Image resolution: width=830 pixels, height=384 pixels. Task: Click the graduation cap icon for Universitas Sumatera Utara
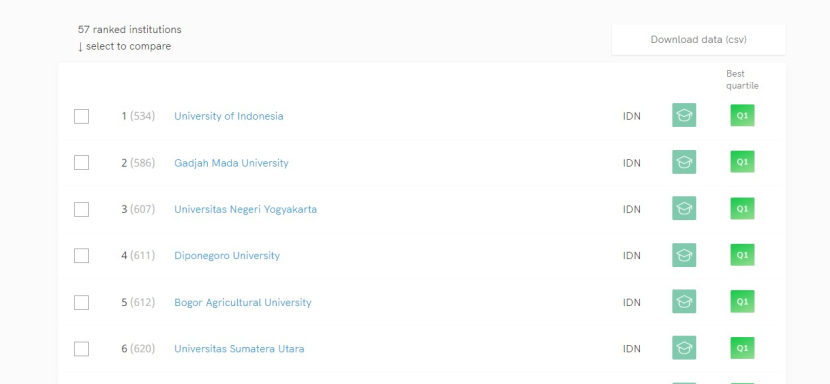click(x=684, y=347)
